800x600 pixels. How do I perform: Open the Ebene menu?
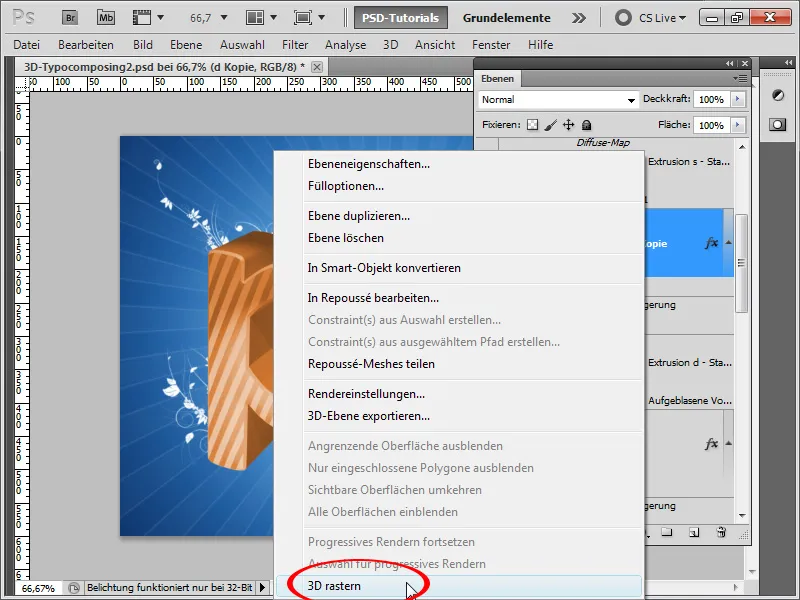(x=186, y=45)
